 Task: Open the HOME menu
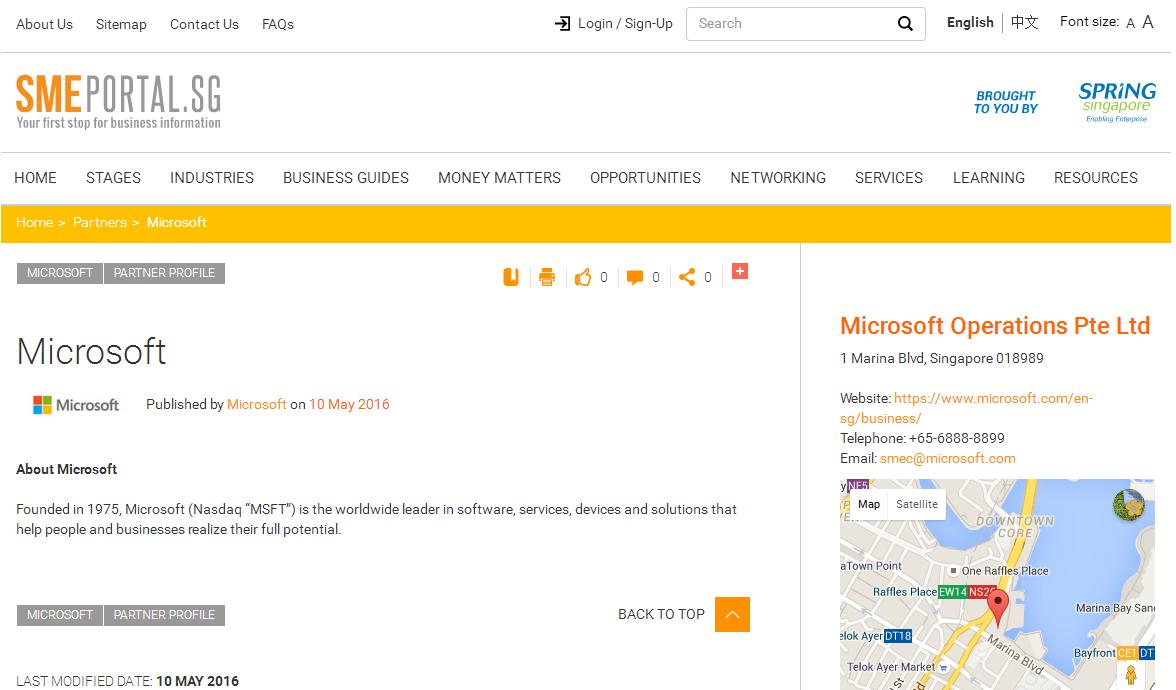tap(35, 178)
